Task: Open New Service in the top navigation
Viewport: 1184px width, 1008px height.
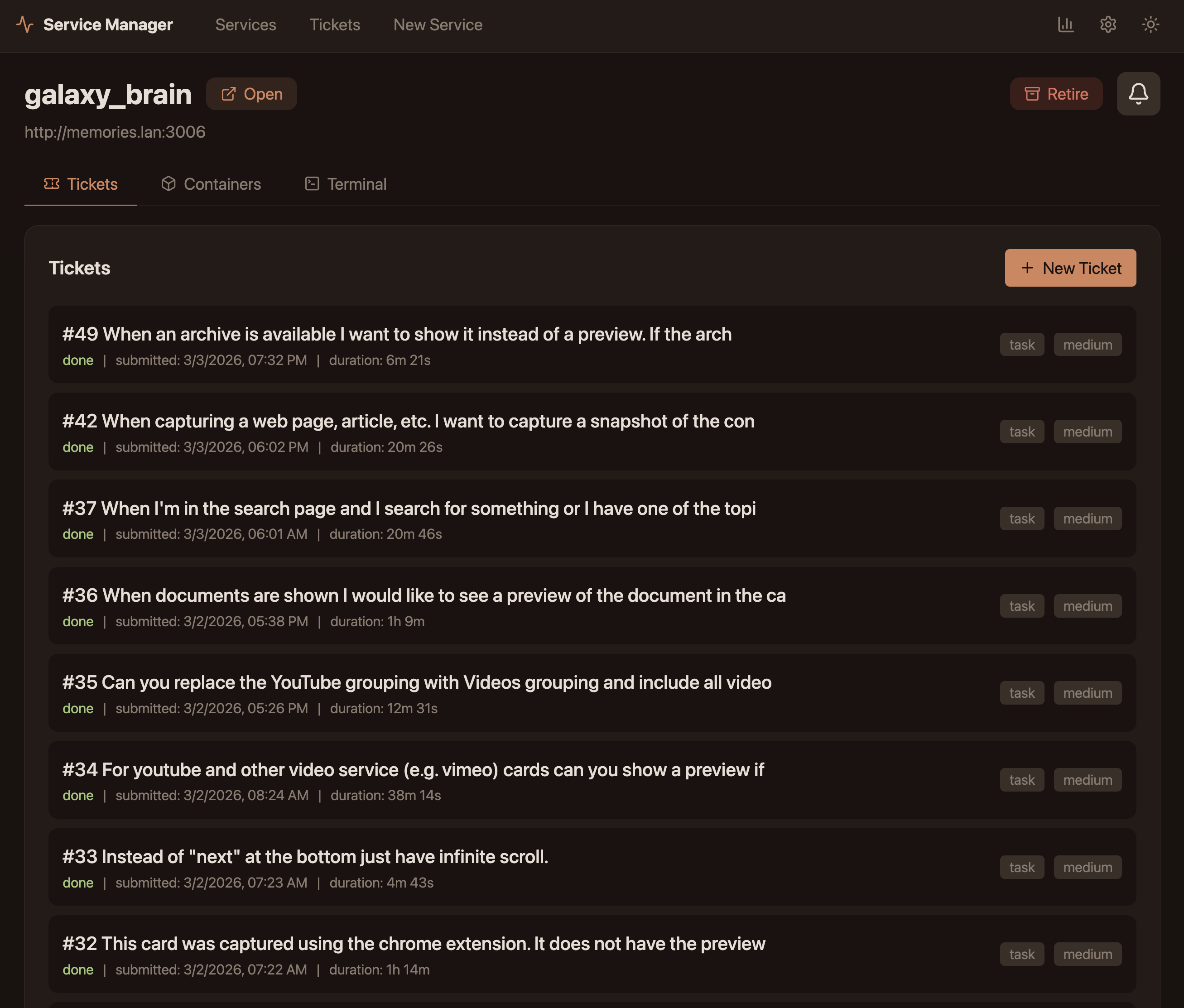Action: point(438,24)
